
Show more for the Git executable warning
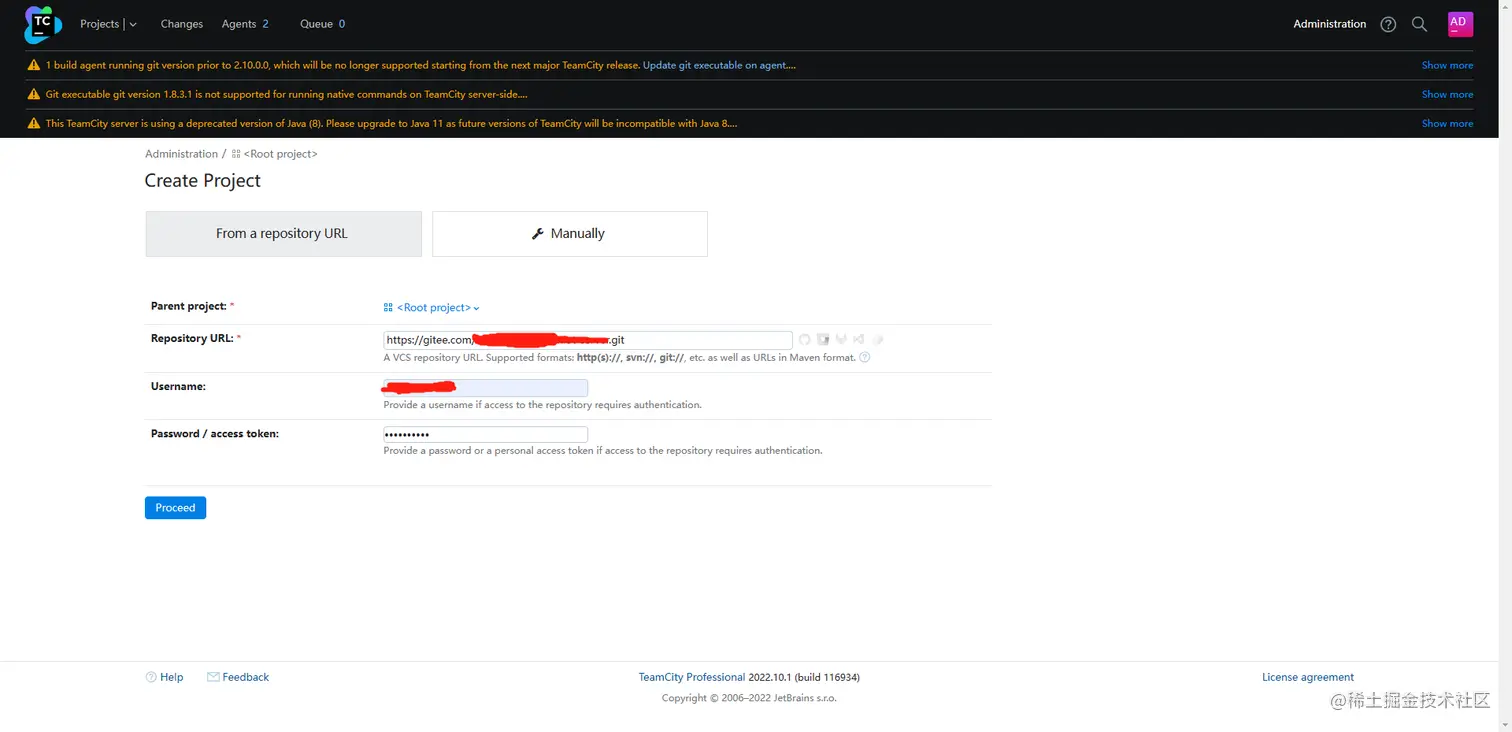[x=1447, y=94]
